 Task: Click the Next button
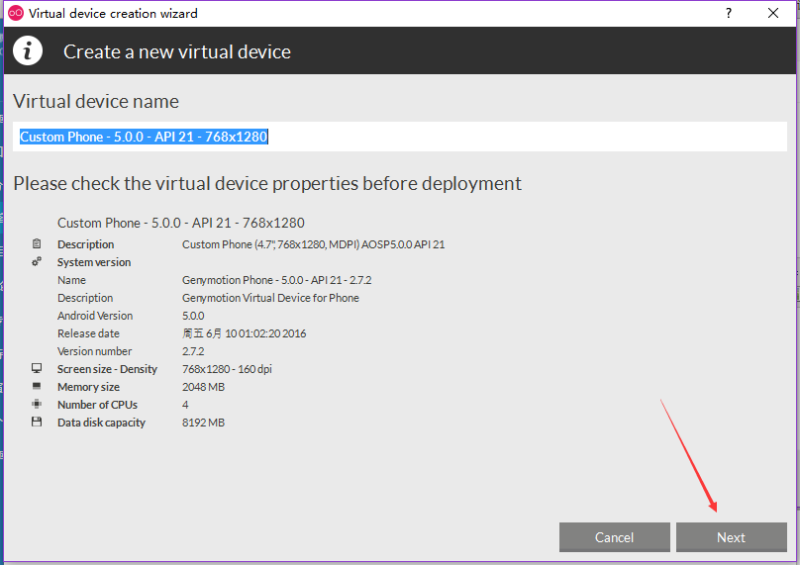coord(731,537)
